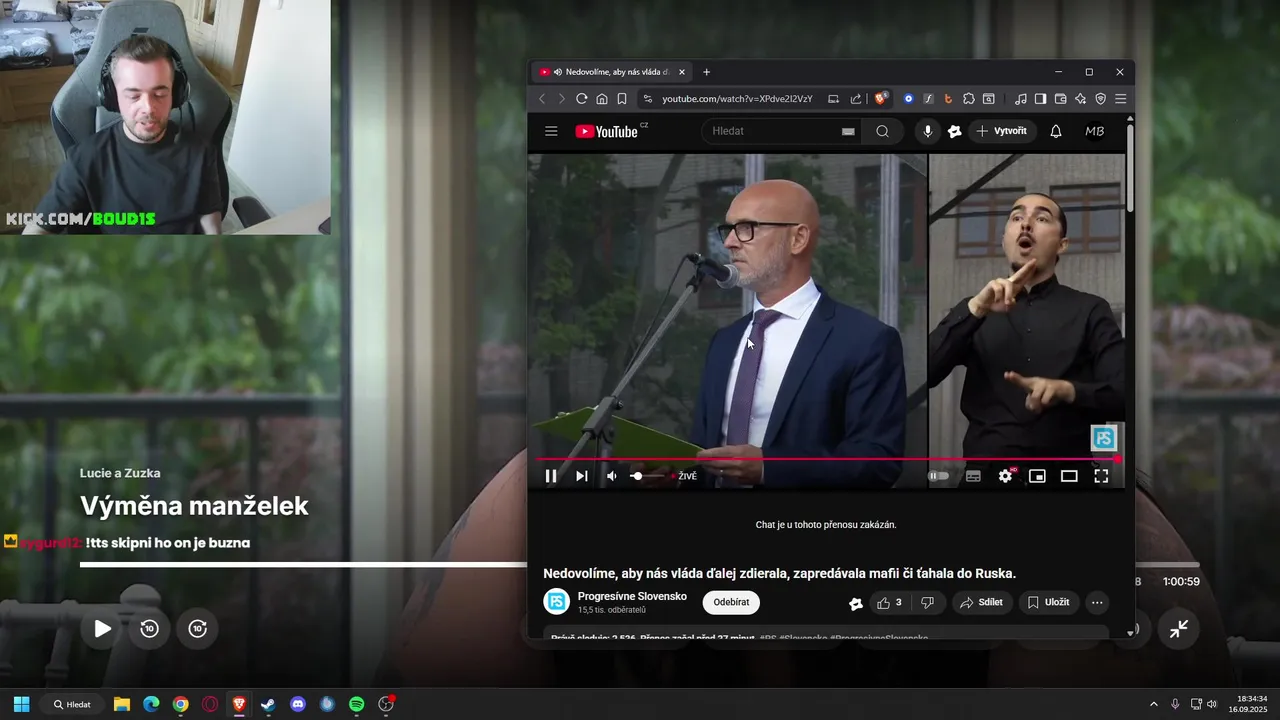Open the YouTube hamburger guide menu

551,131
